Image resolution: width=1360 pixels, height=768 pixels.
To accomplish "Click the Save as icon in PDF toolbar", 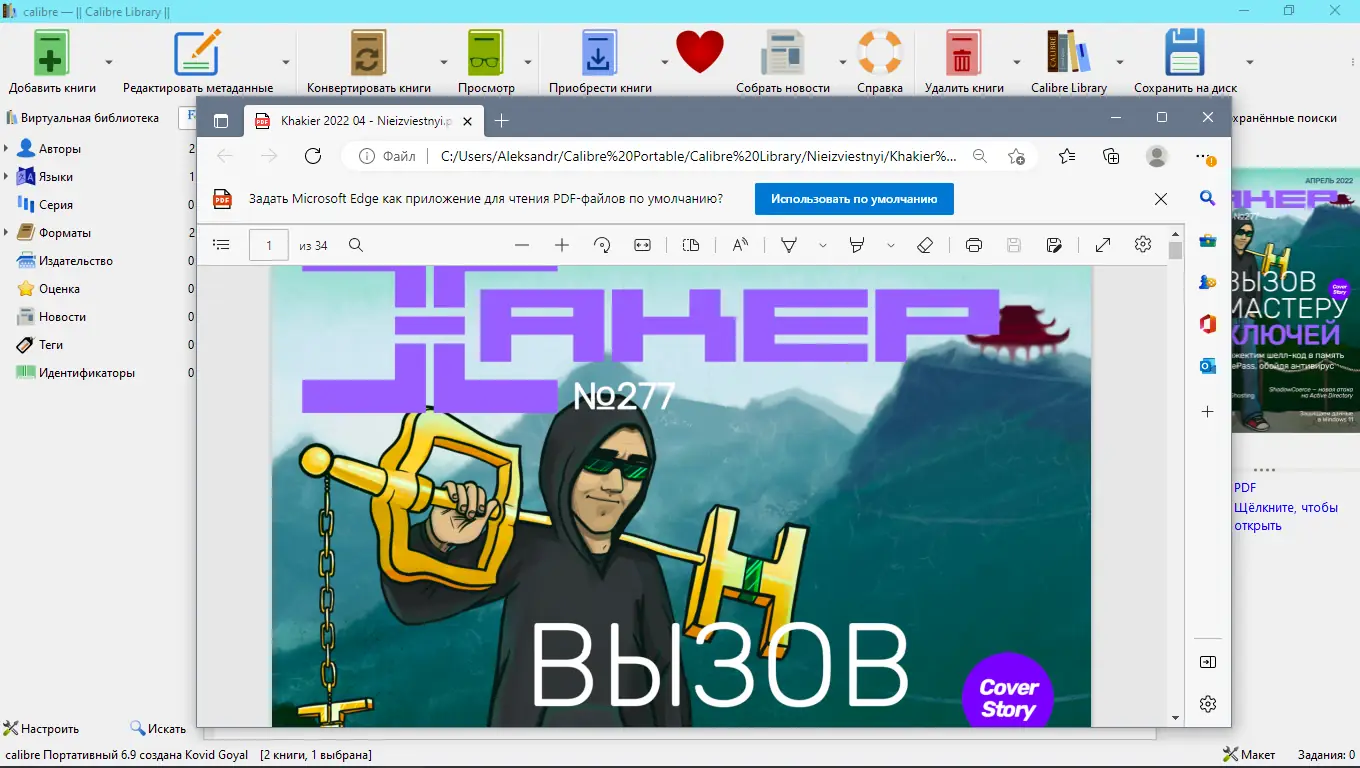I will (1054, 245).
